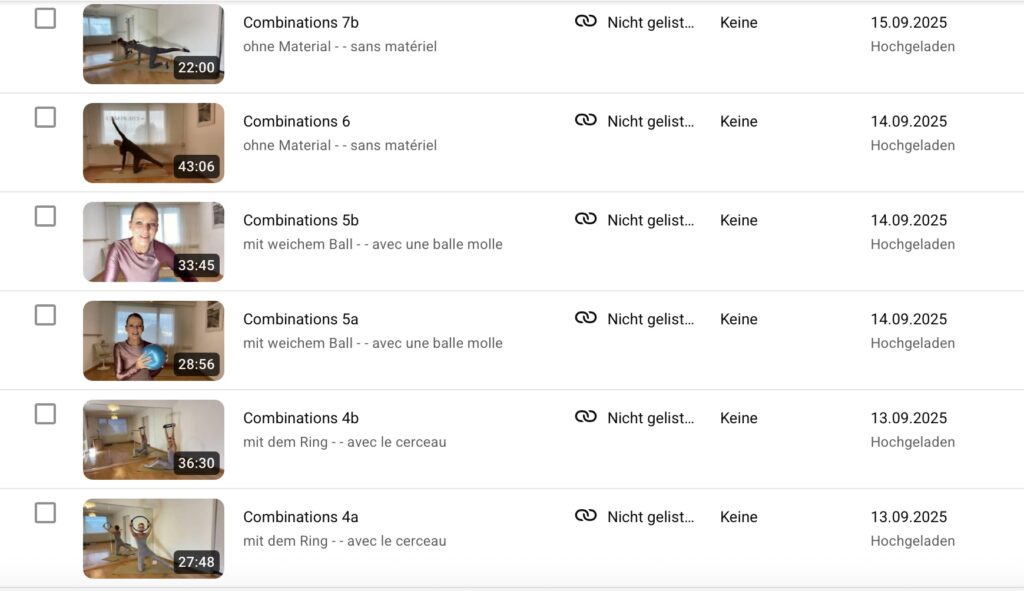Screen dimensions: 1024x591
Task: Select the Combinations 7b video checkbox
Action: (x=45, y=18)
